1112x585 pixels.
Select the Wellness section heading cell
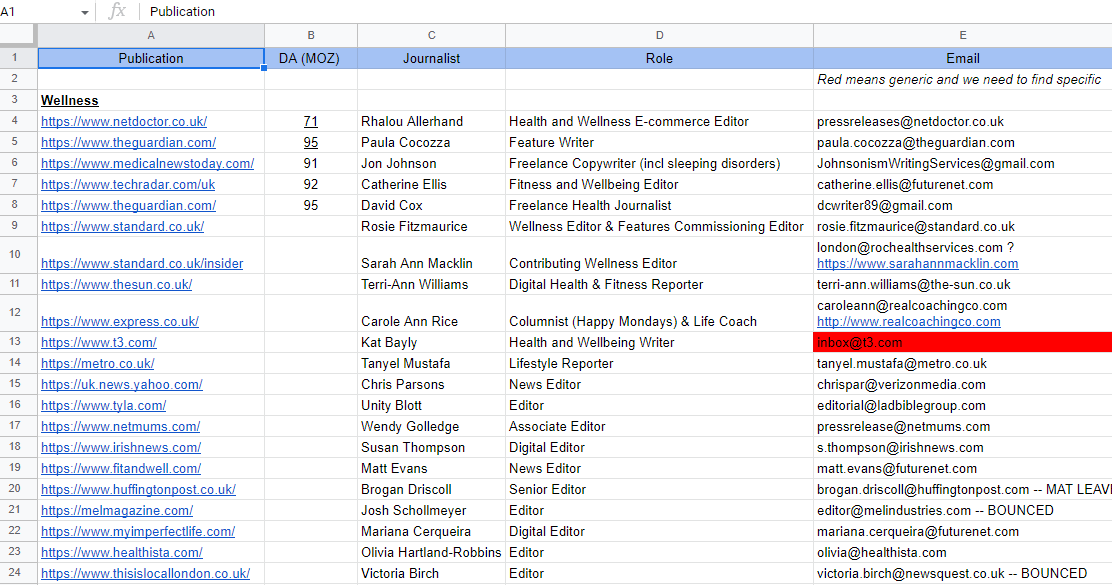pos(151,100)
